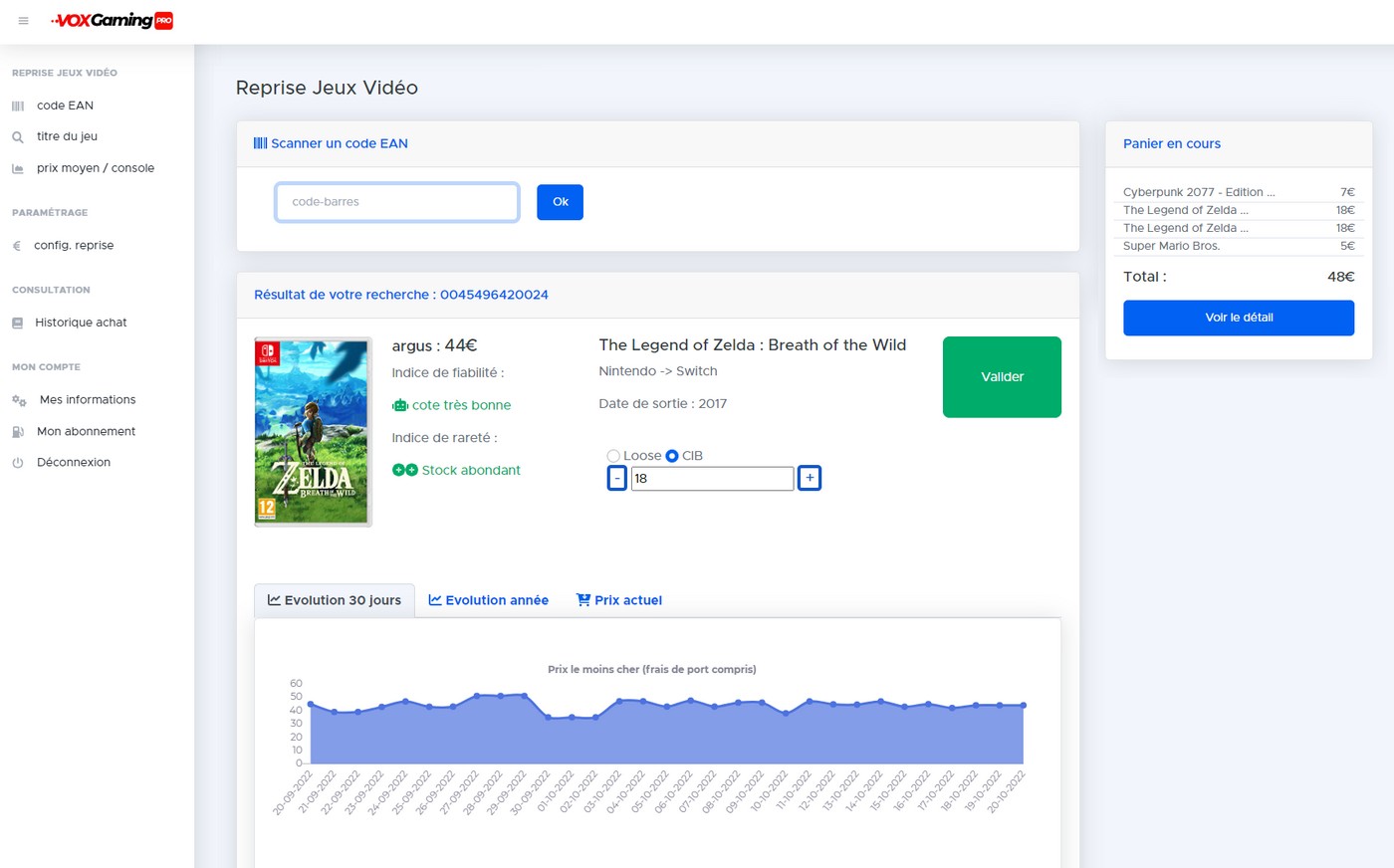1394x868 pixels.
Task: Click the green Valider button
Action: click(1002, 376)
